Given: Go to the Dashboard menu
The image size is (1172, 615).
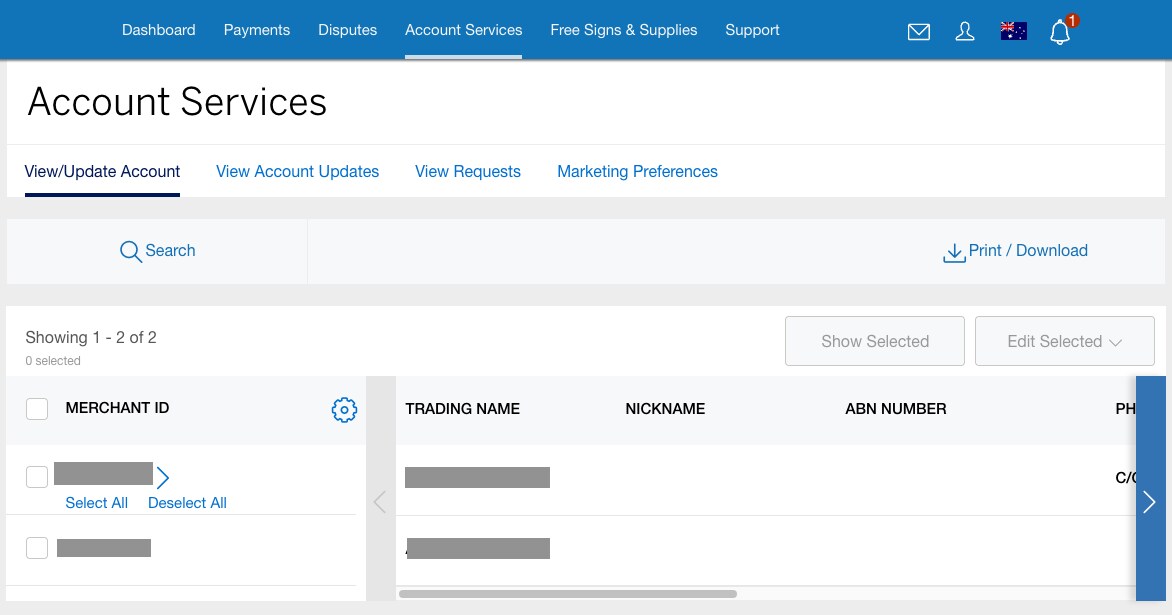Looking at the screenshot, I should pos(158,30).
